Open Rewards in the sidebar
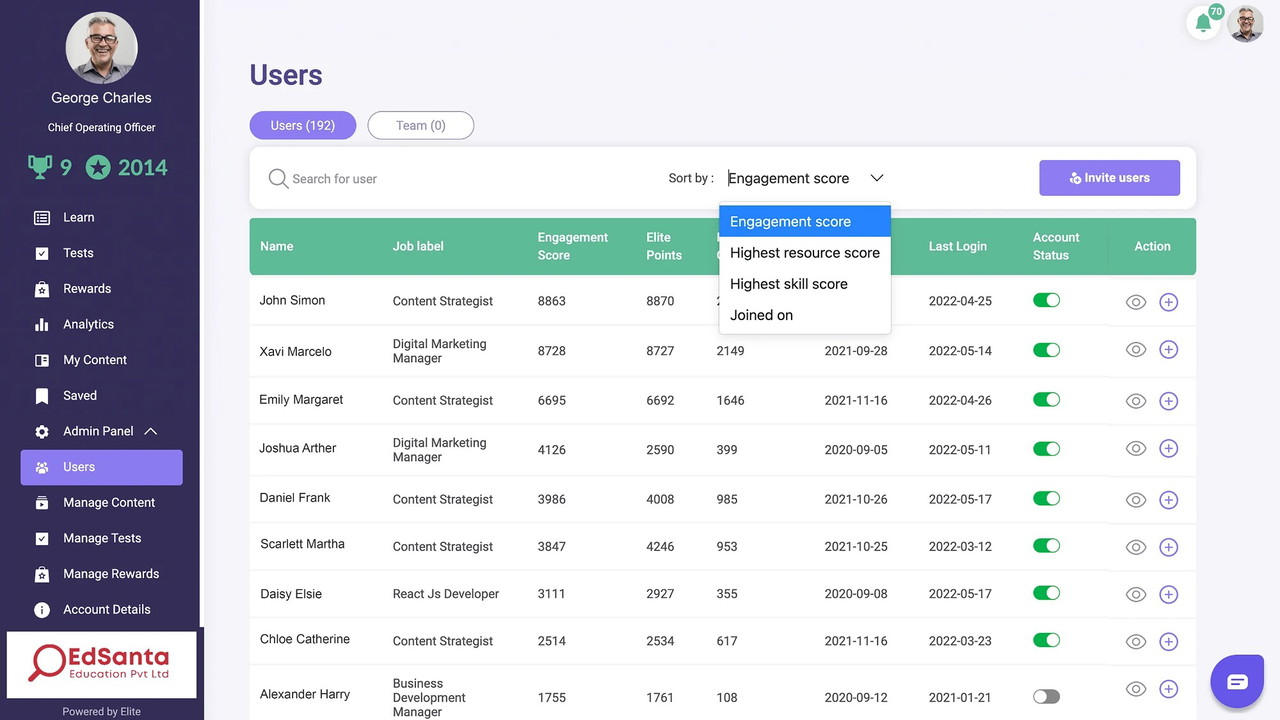 click(87, 289)
